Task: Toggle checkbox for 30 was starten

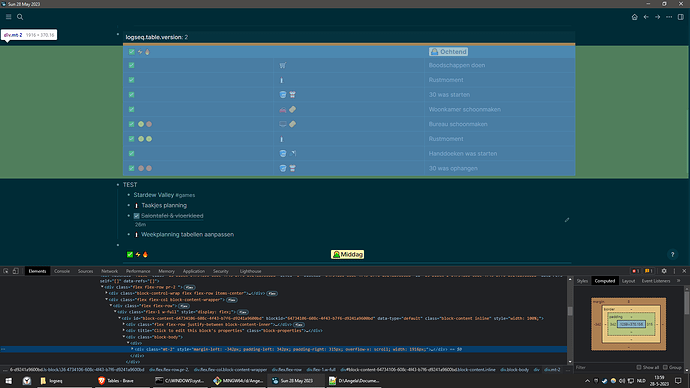Action: [132, 95]
